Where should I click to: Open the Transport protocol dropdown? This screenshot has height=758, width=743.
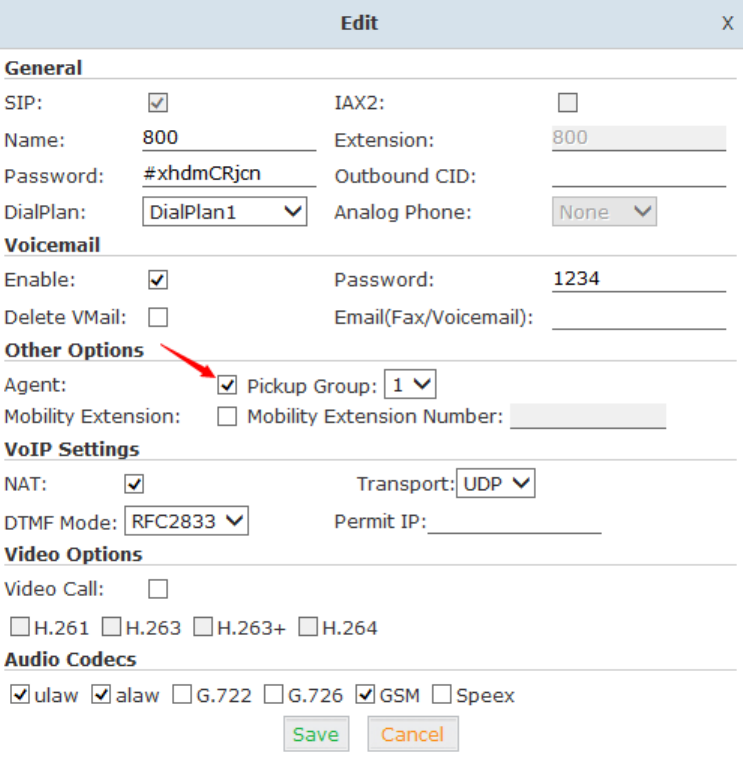(x=496, y=484)
